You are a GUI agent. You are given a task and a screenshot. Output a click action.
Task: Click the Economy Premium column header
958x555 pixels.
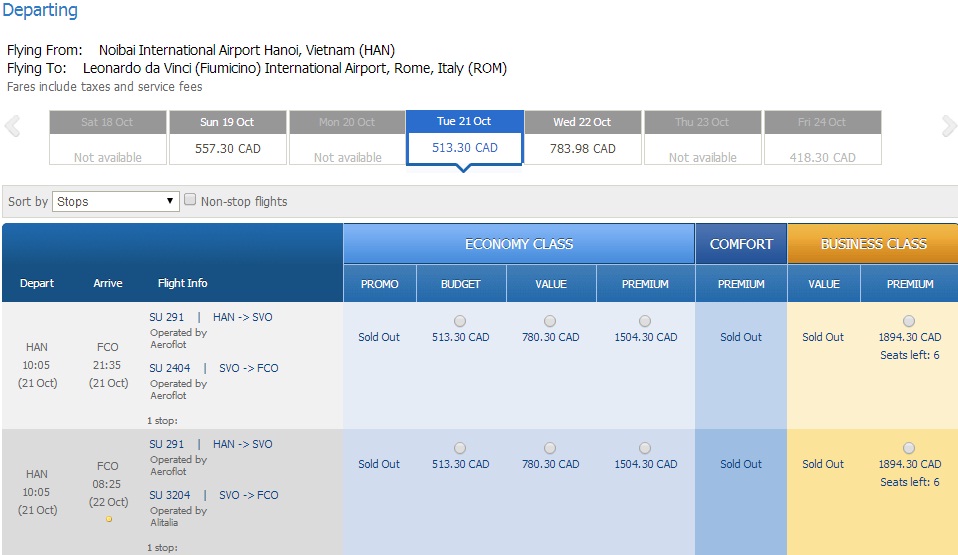coord(645,284)
